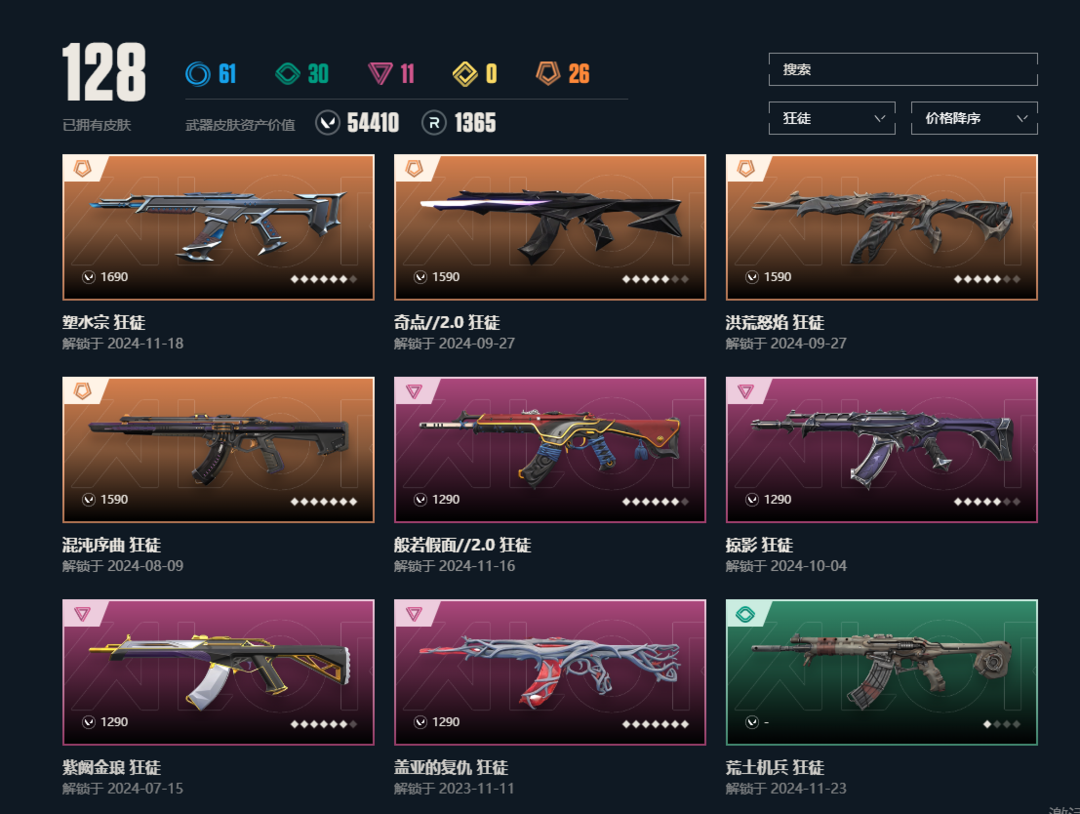Click the VP currency icon beside 54410
The width and height of the screenshot is (1080, 814).
(x=328, y=123)
